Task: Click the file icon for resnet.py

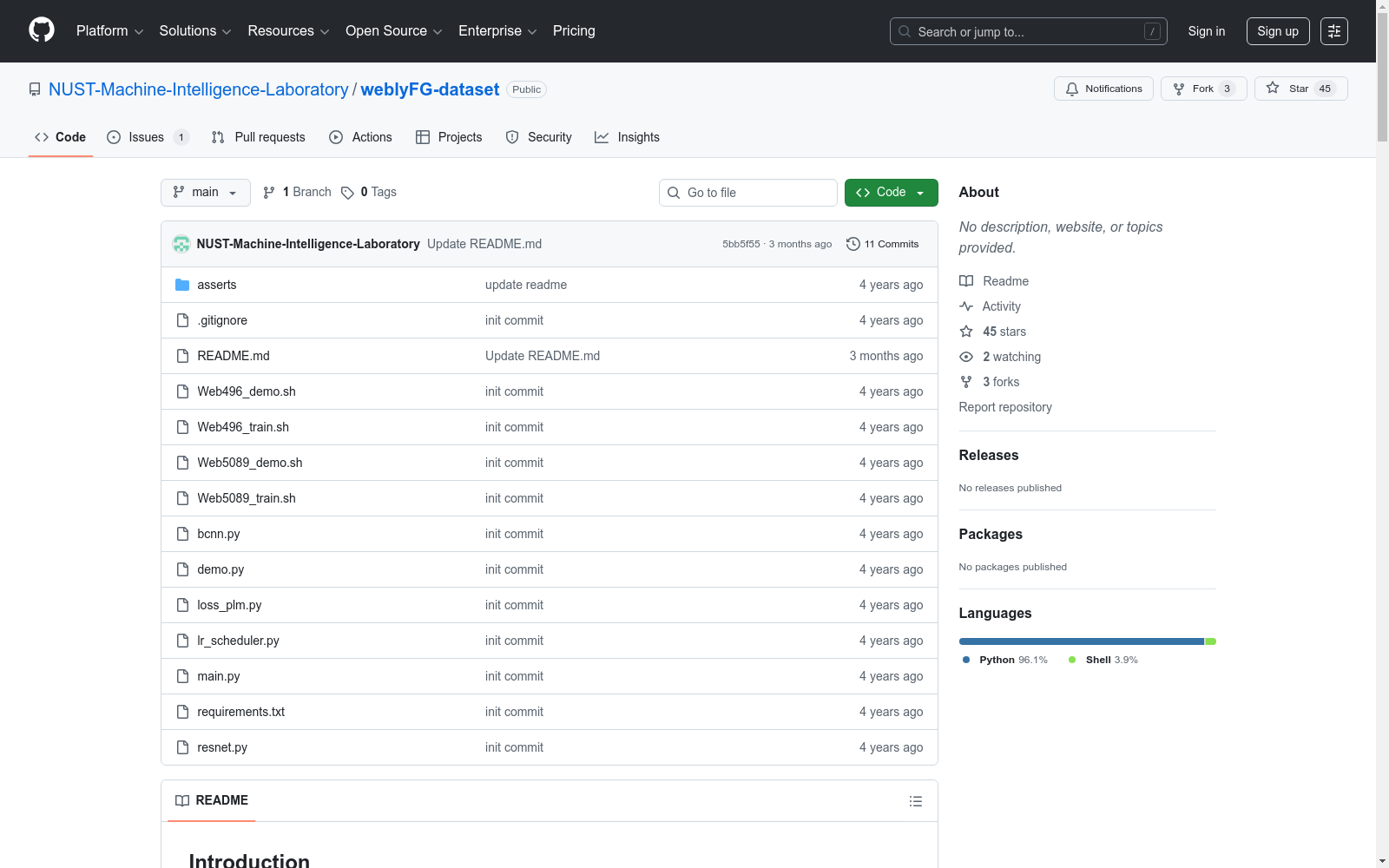Action: 182,747
